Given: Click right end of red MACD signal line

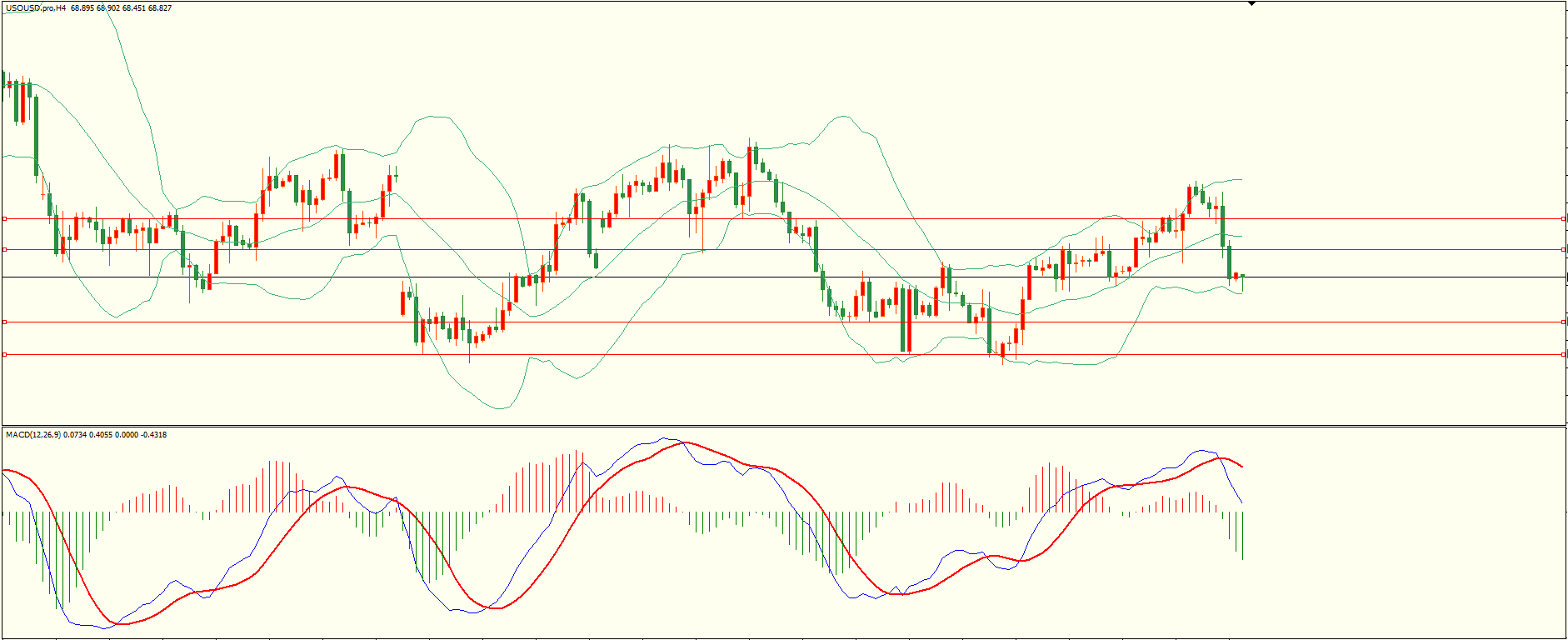Looking at the screenshot, I should (x=1242, y=467).
